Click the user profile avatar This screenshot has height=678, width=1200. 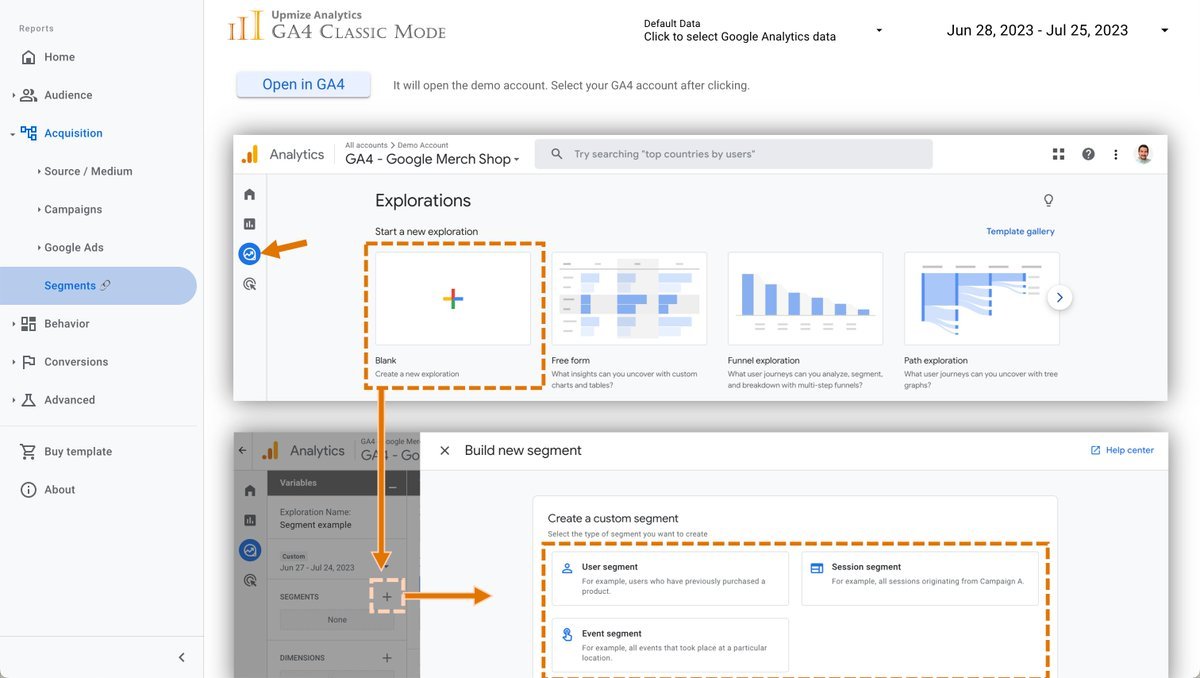click(x=1144, y=154)
